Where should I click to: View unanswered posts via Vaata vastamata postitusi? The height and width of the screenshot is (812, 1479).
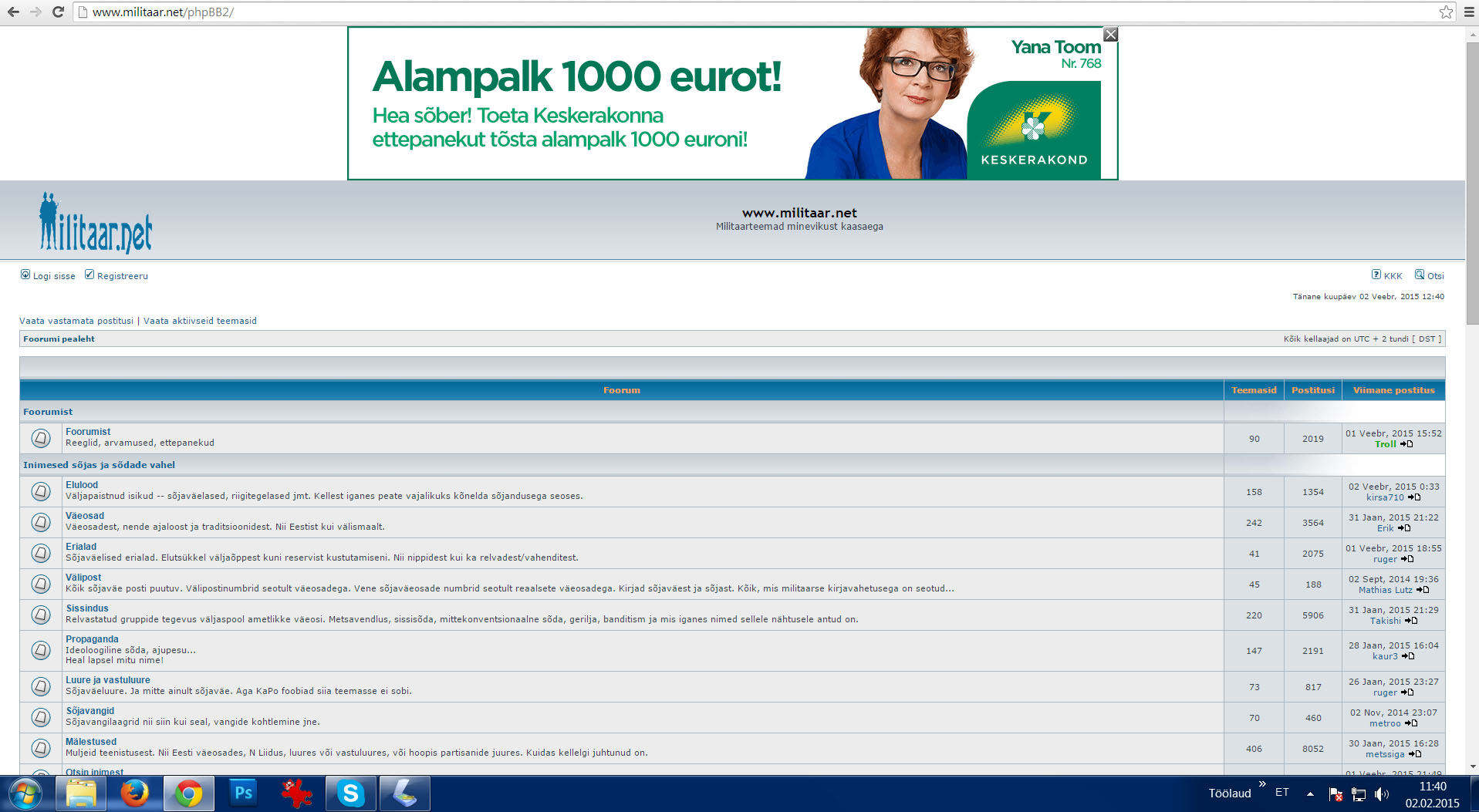pyautogui.click(x=76, y=321)
